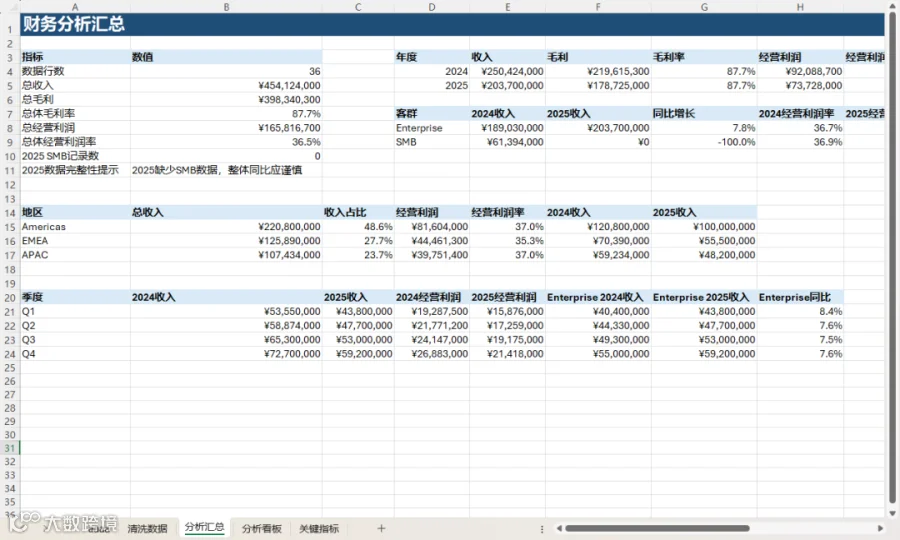
Task: Select column A header
Action: click(x=75, y=7)
